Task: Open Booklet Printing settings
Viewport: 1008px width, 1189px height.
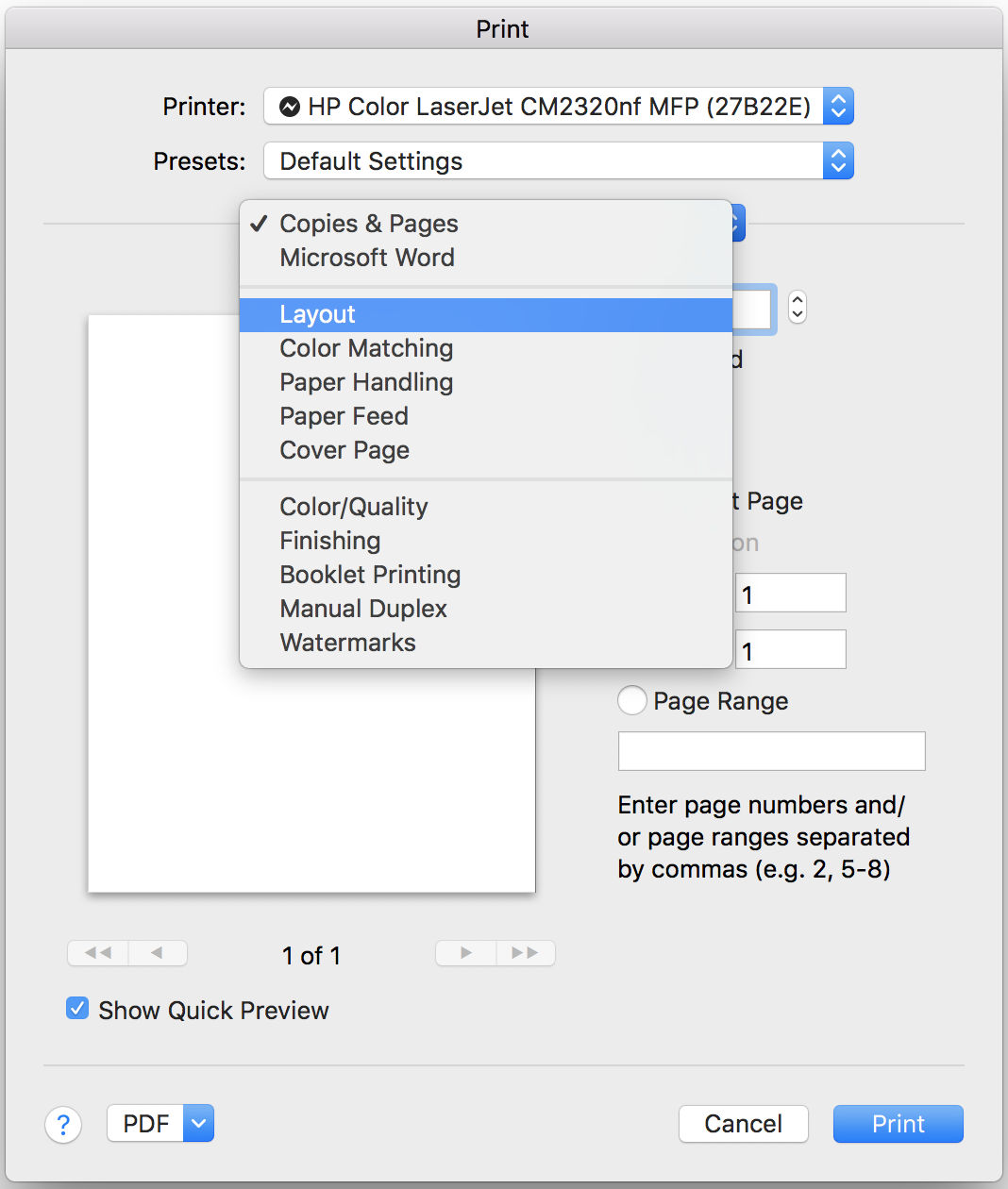Action: (370, 575)
